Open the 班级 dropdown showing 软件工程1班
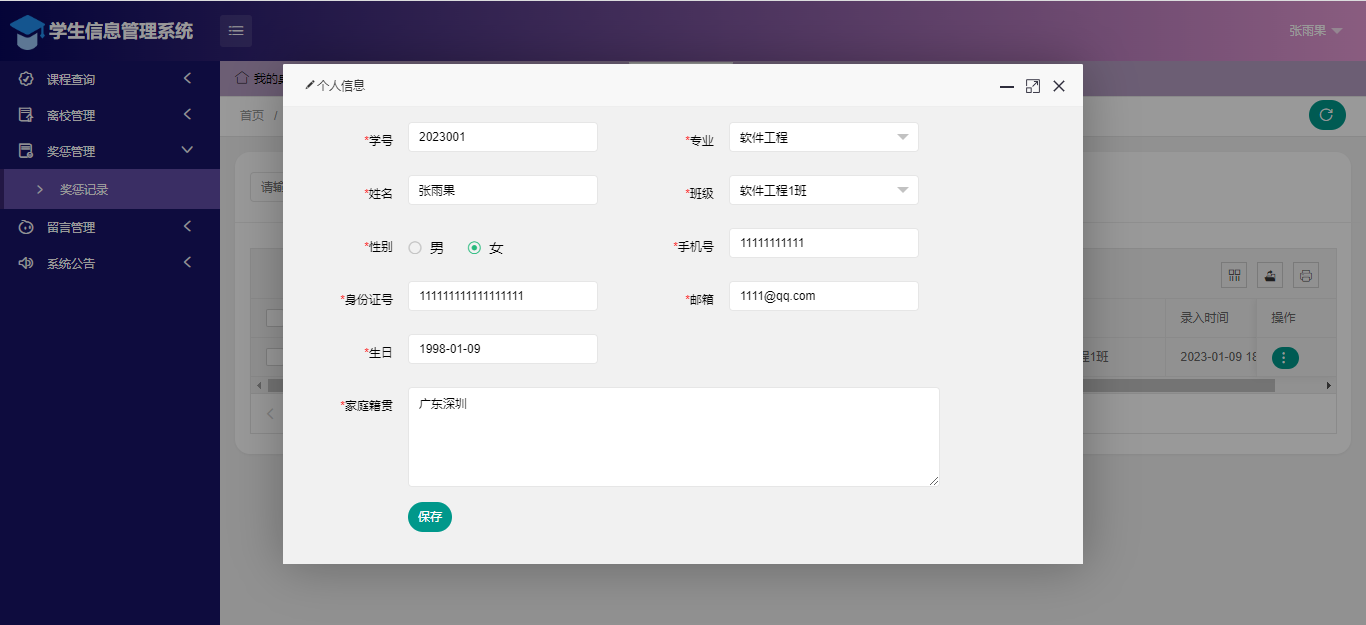1366x625 pixels. (824, 190)
